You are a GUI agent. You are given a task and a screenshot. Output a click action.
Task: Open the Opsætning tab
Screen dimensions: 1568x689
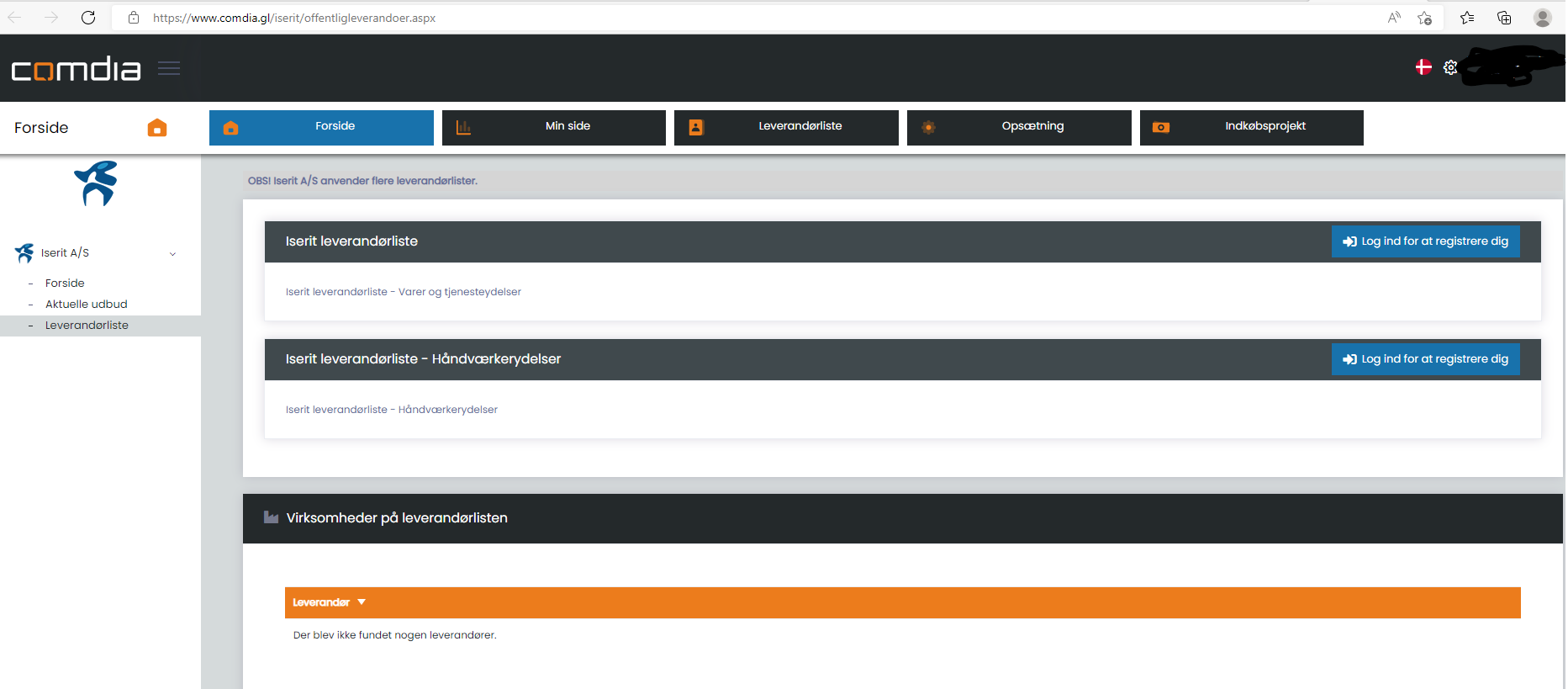[1019, 128]
